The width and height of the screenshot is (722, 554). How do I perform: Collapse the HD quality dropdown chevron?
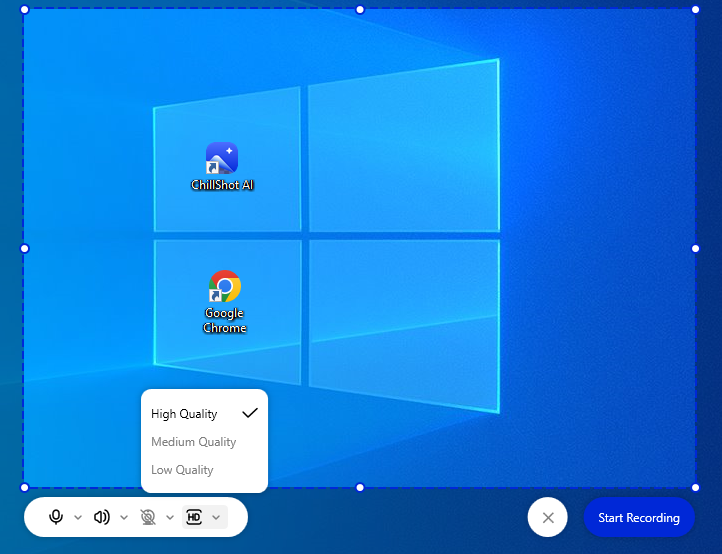[x=216, y=518]
